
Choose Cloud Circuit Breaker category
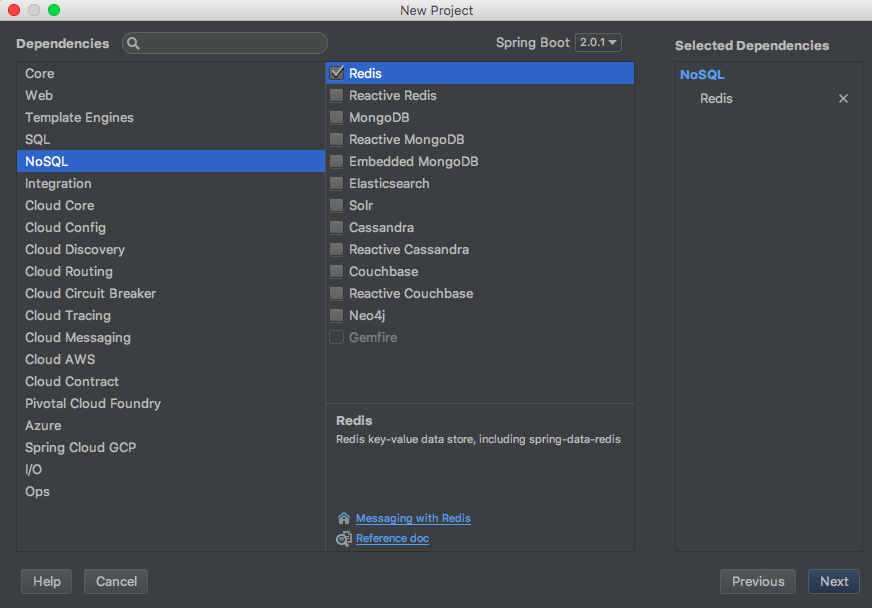click(171, 293)
